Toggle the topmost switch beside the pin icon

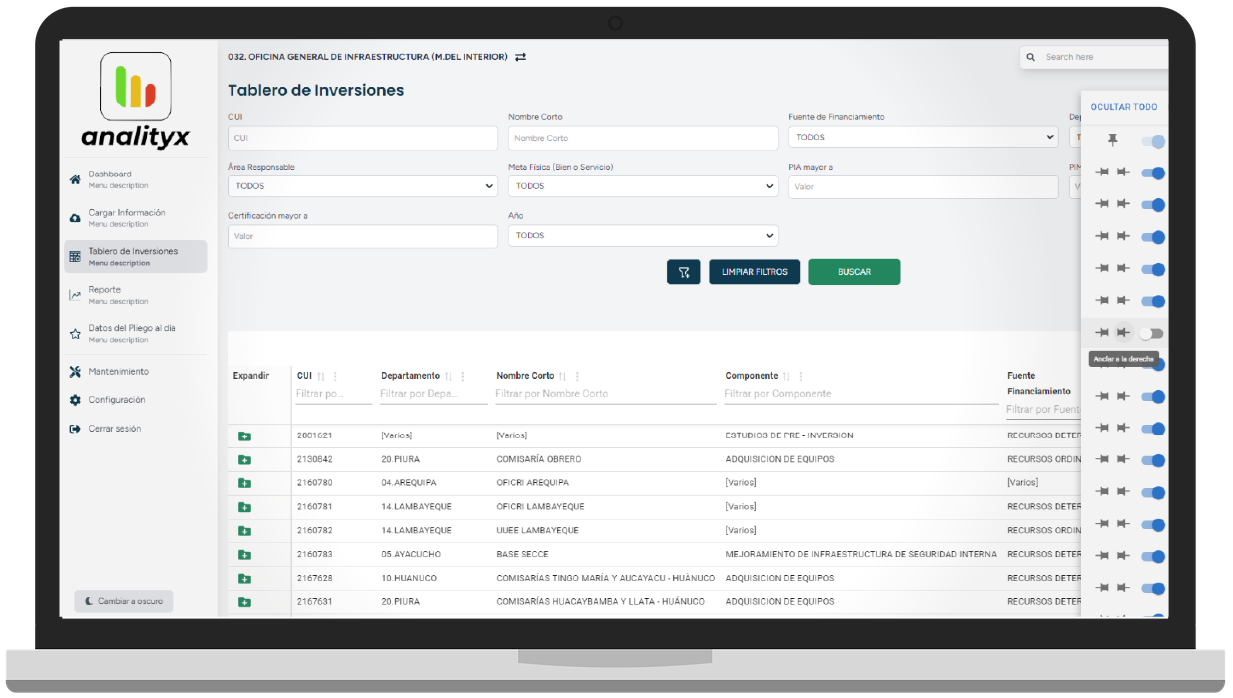[x=1152, y=142]
